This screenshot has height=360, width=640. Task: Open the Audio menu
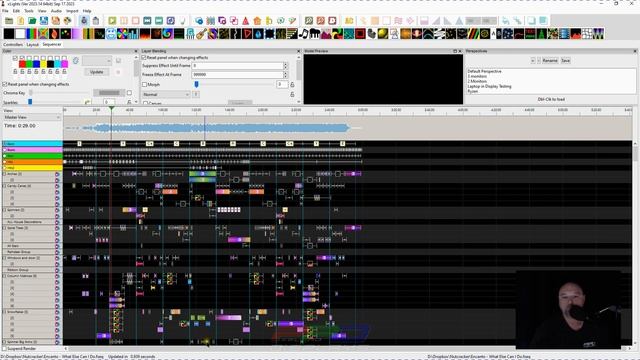point(56,11)
